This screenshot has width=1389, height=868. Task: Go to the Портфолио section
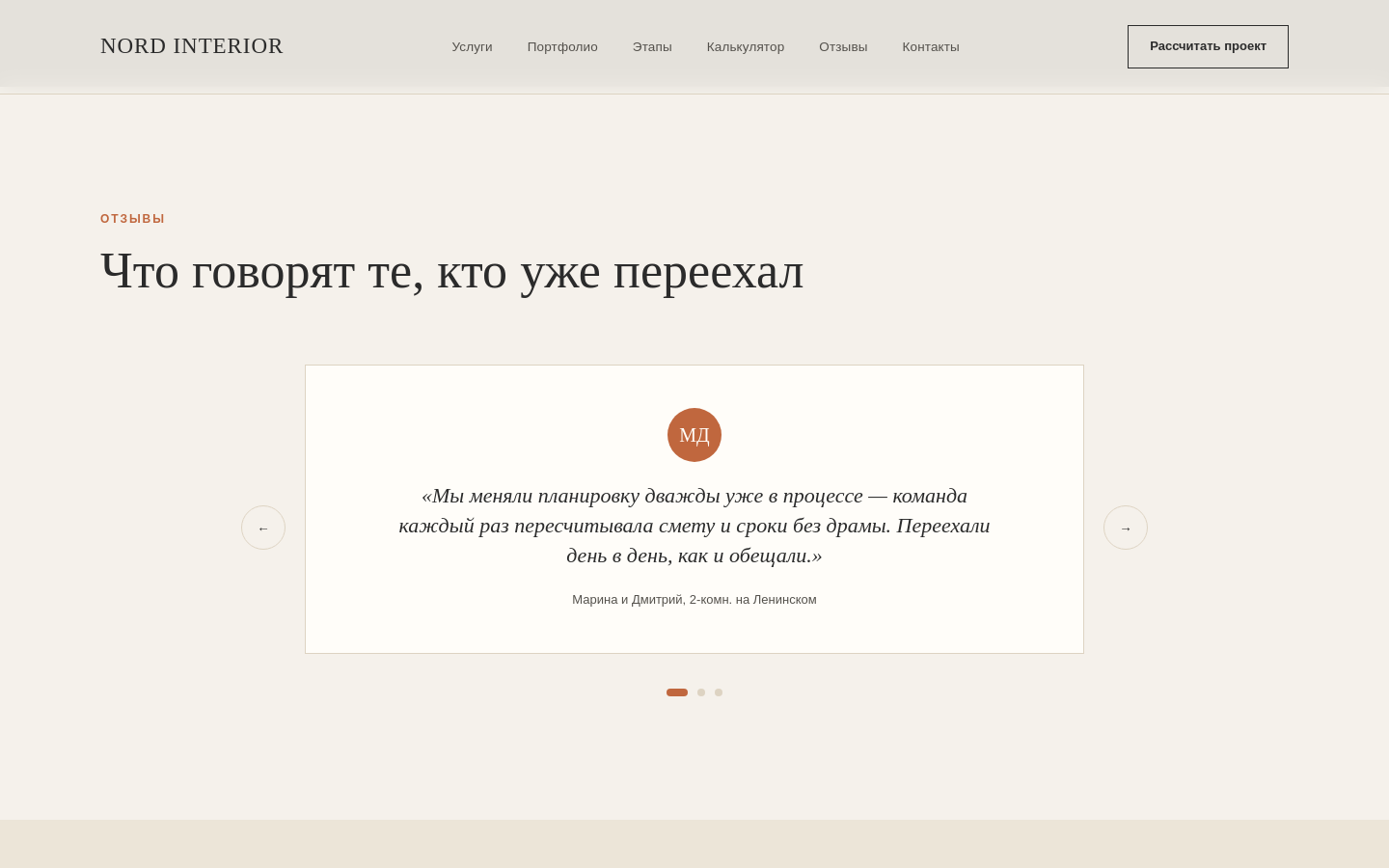(562, 46)
